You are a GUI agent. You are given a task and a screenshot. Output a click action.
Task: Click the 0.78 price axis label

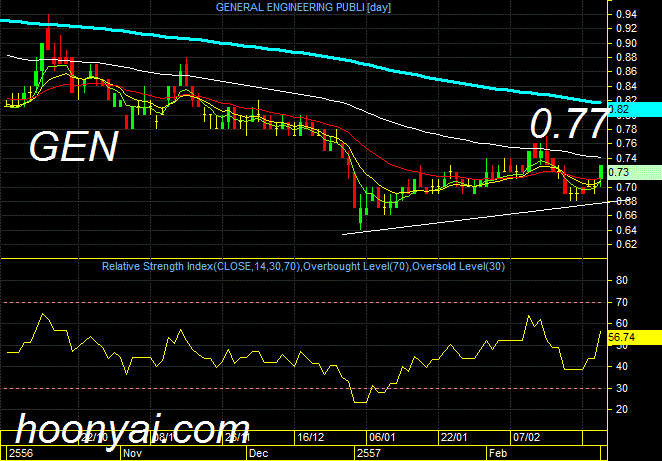(626, 129)
